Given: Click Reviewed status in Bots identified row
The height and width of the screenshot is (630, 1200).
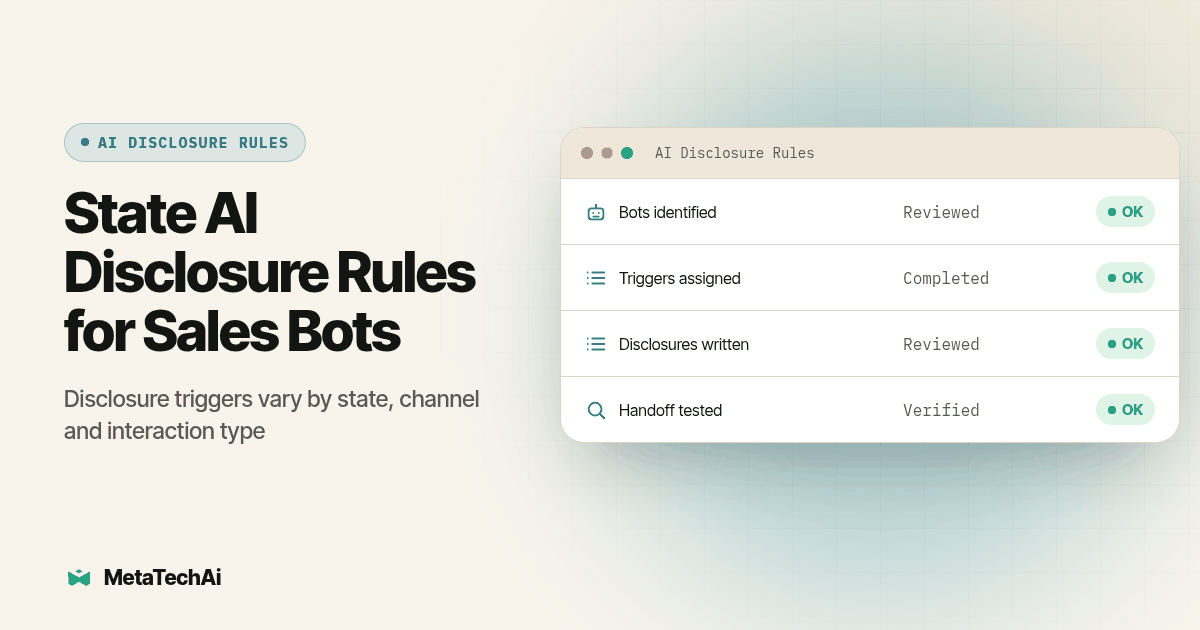Looking at the screenshot, I should point(941,212).
